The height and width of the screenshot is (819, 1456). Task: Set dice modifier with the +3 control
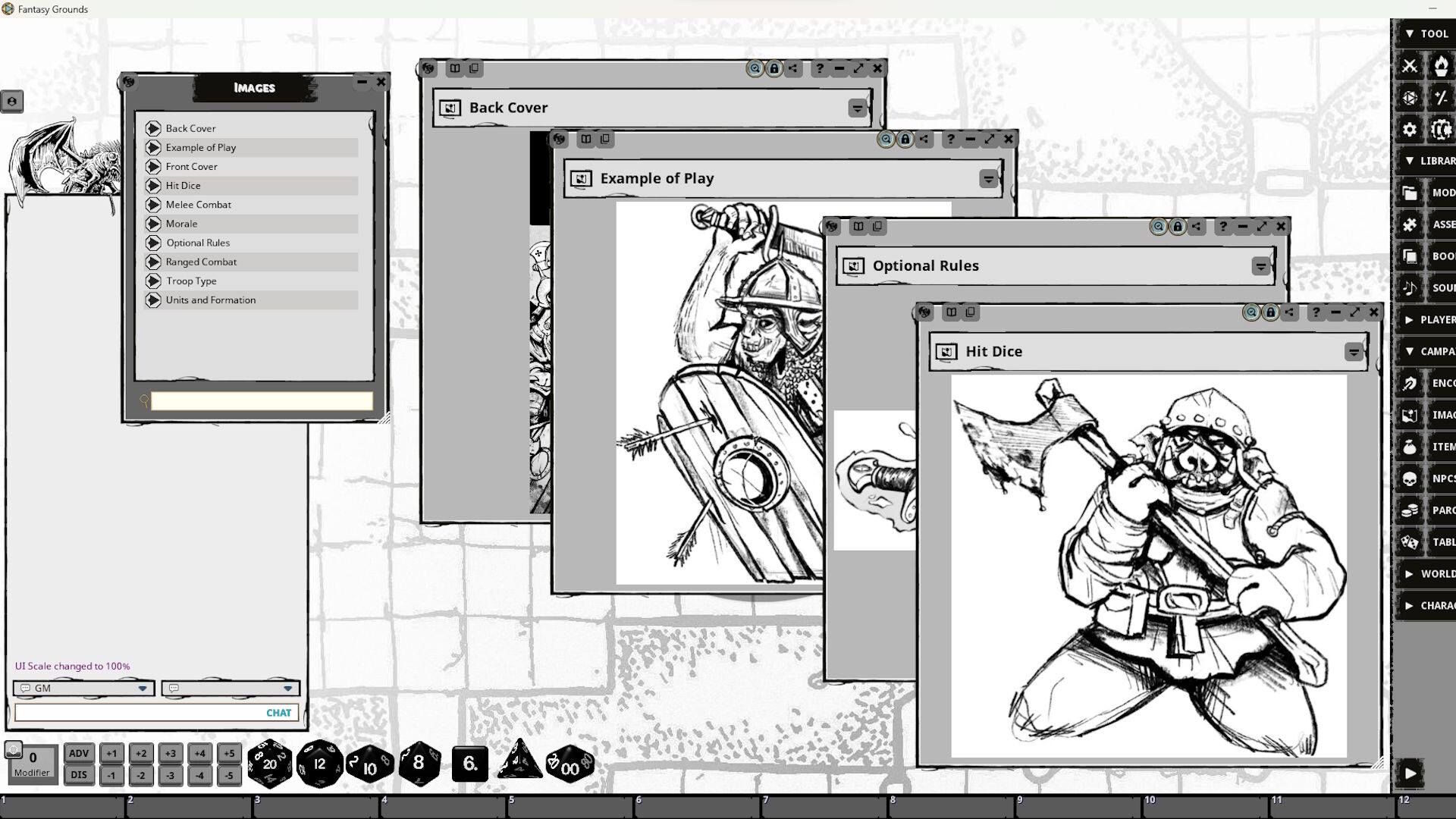(170, 754)
